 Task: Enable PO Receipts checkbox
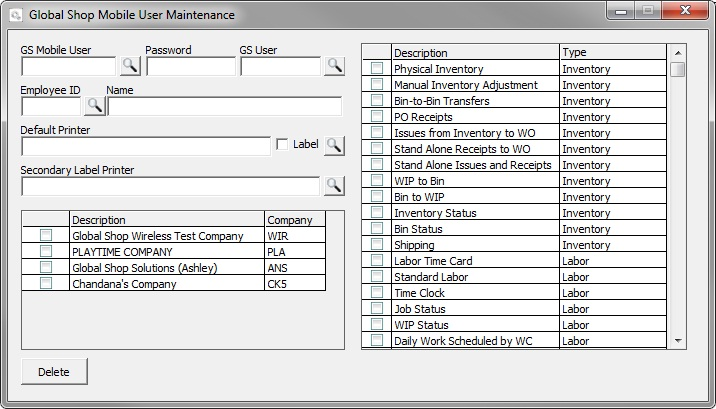coord(377,116)
